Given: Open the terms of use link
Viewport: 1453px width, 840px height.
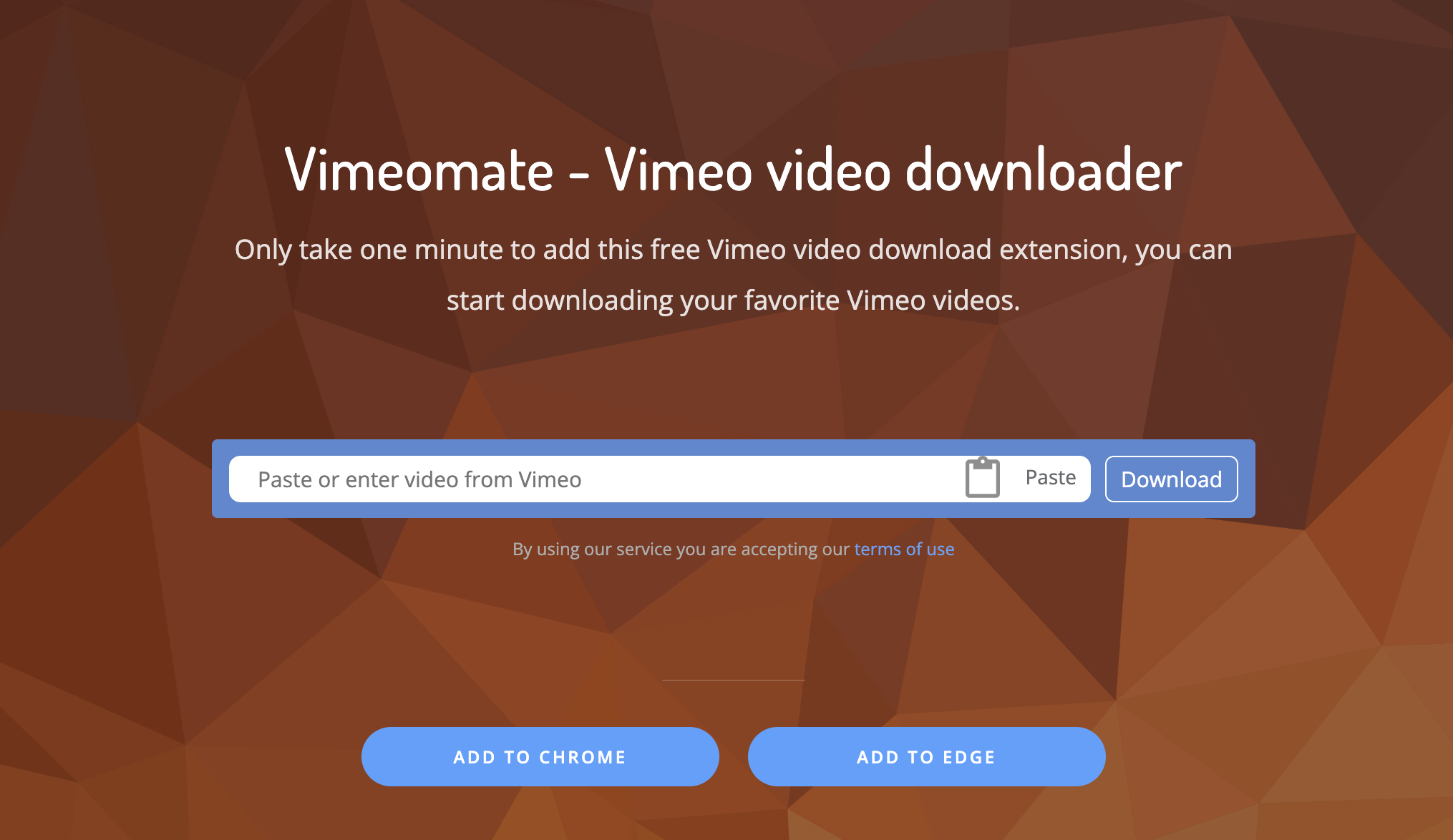Looking at the screenshot, I should pos(904,549).
